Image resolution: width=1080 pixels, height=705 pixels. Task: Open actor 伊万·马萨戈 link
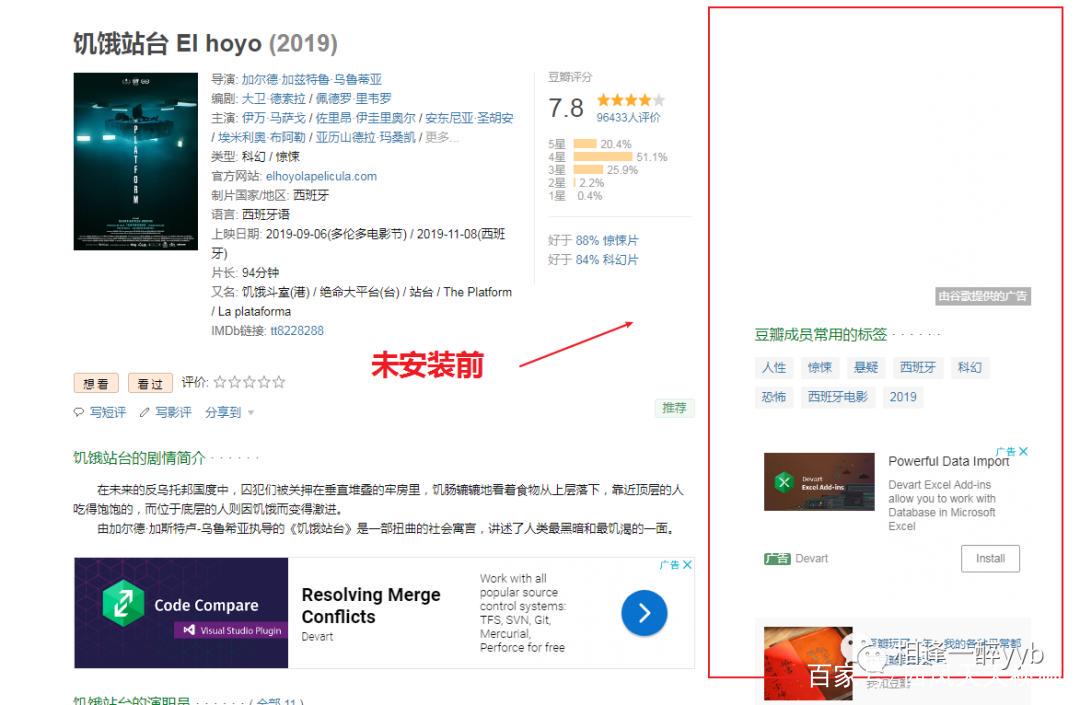tap(273, 118)
